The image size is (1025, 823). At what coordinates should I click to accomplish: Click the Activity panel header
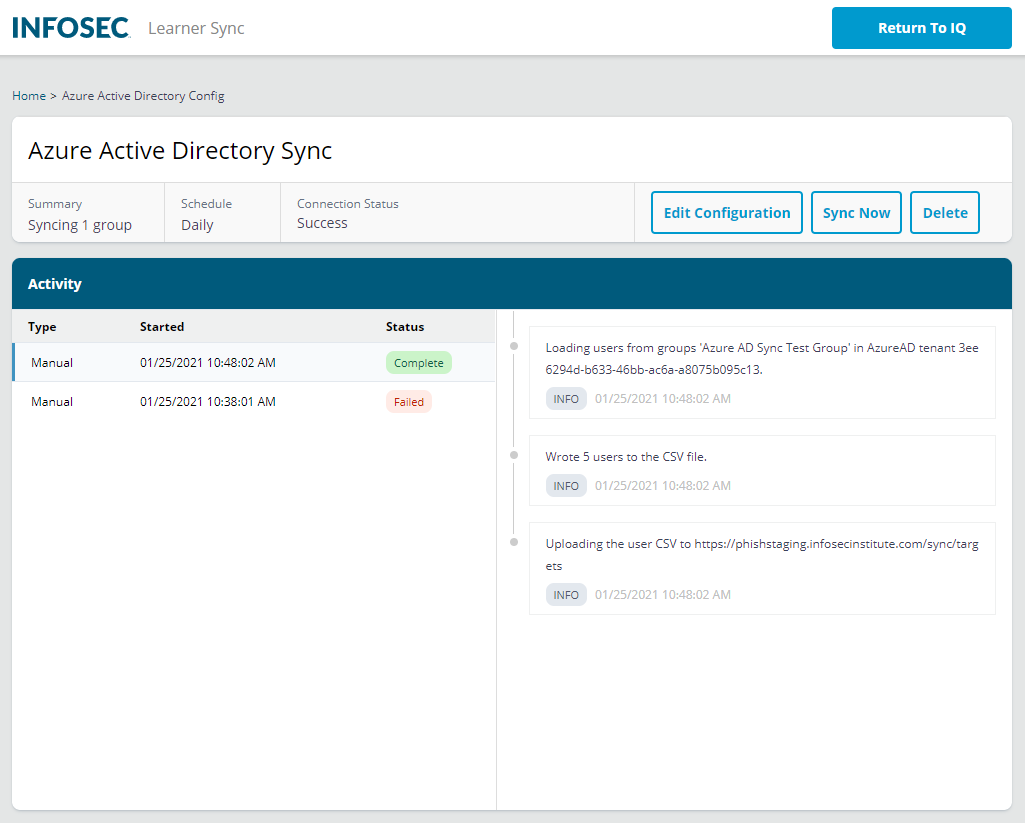pos(55,283)
